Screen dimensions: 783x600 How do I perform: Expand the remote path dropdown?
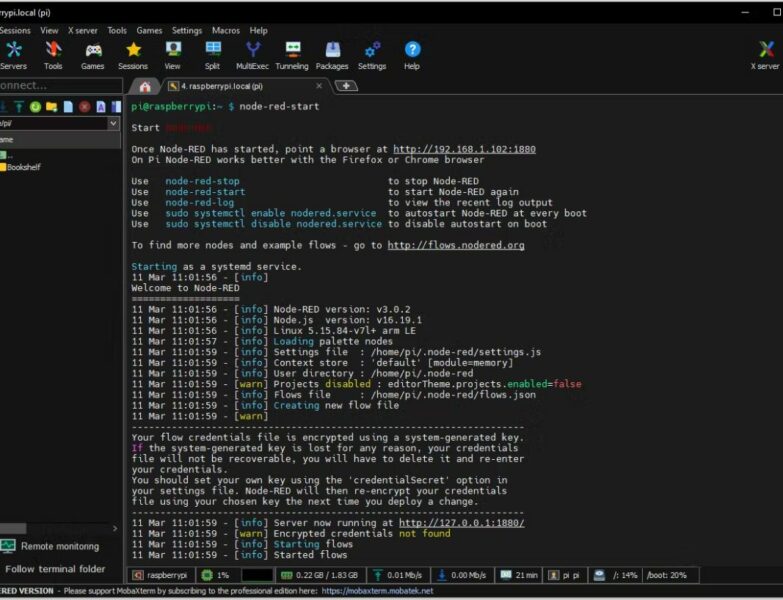point(113,123)
